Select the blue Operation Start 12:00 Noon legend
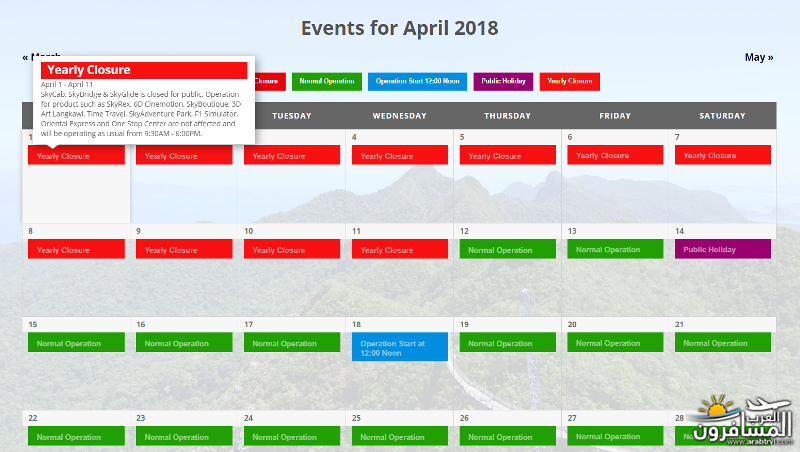This screenshot has width=800, height=452. 417,81
